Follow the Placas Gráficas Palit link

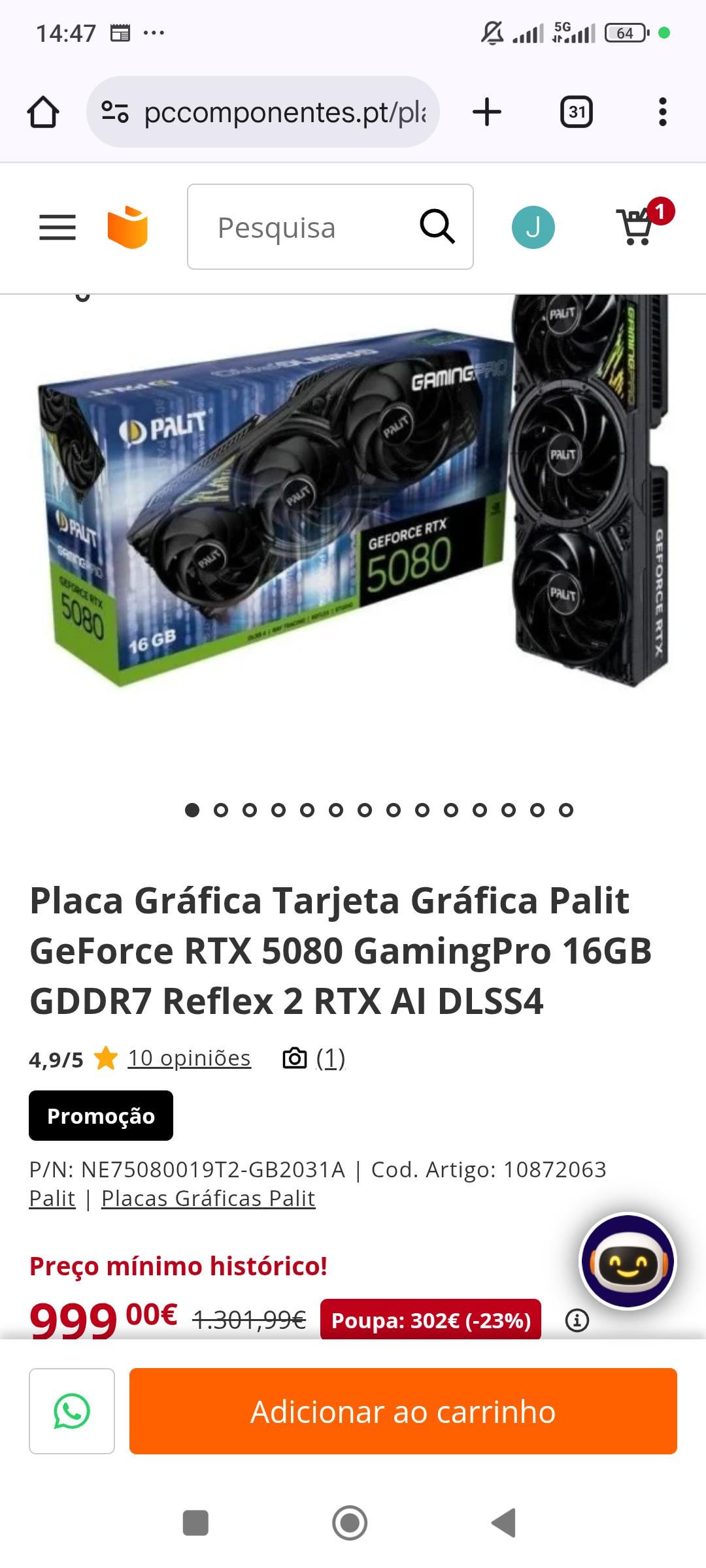209,1198
